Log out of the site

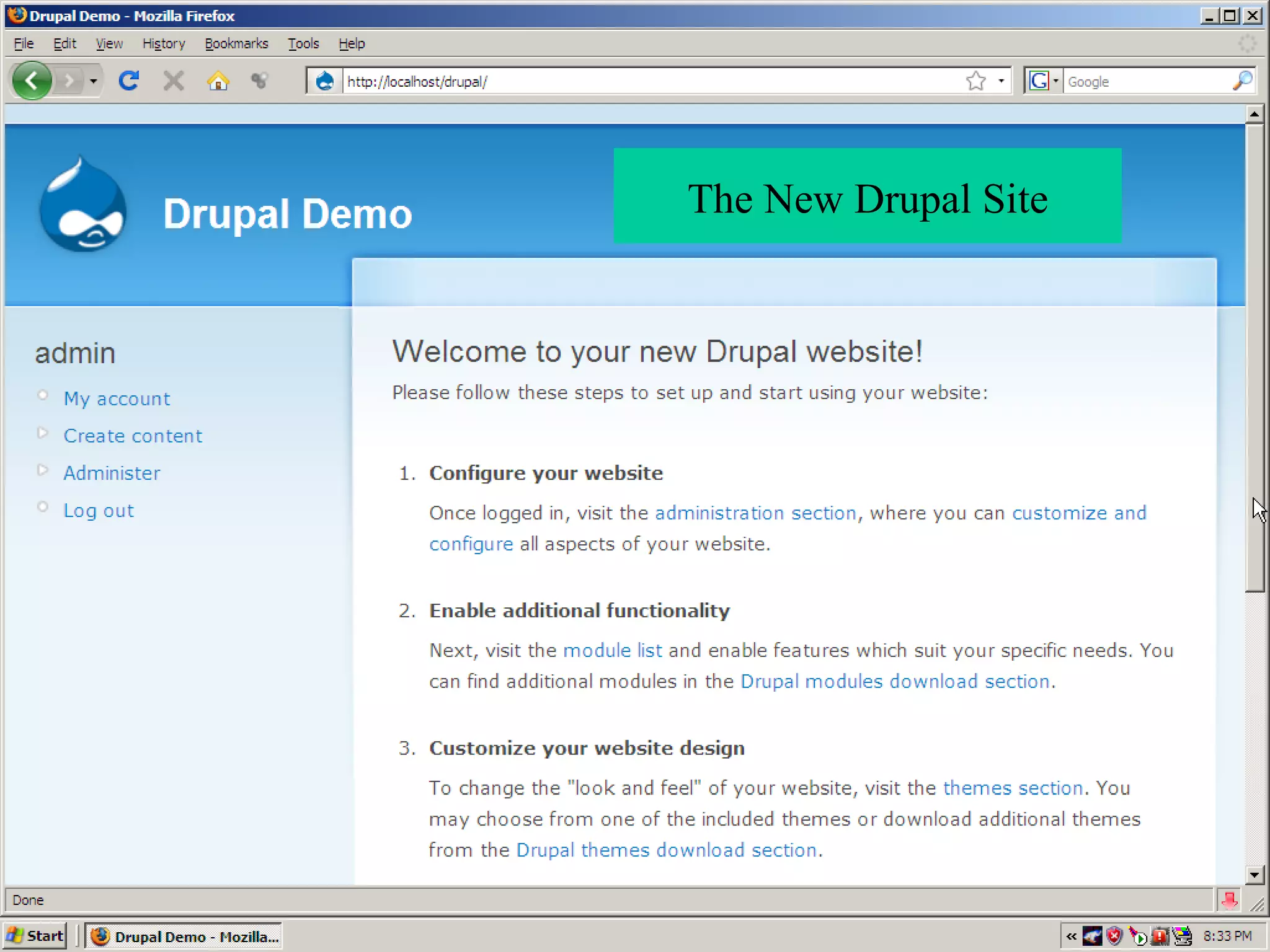click(x=99, y=510)
